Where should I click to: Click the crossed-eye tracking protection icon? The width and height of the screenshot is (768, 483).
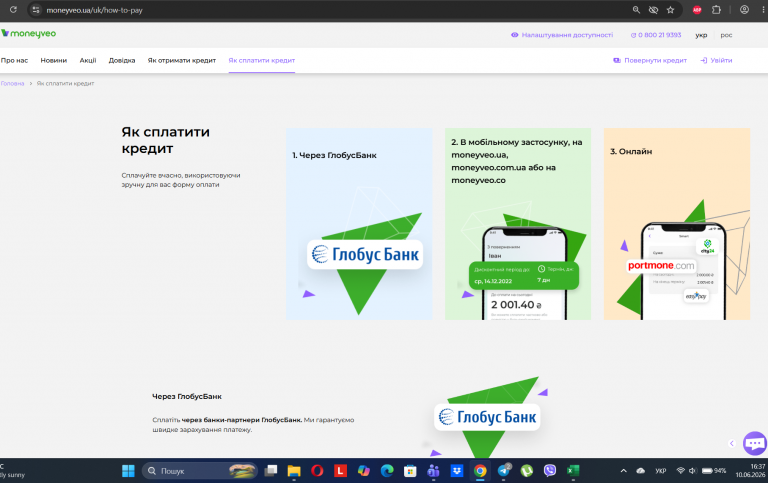click(x=653, y=10)
